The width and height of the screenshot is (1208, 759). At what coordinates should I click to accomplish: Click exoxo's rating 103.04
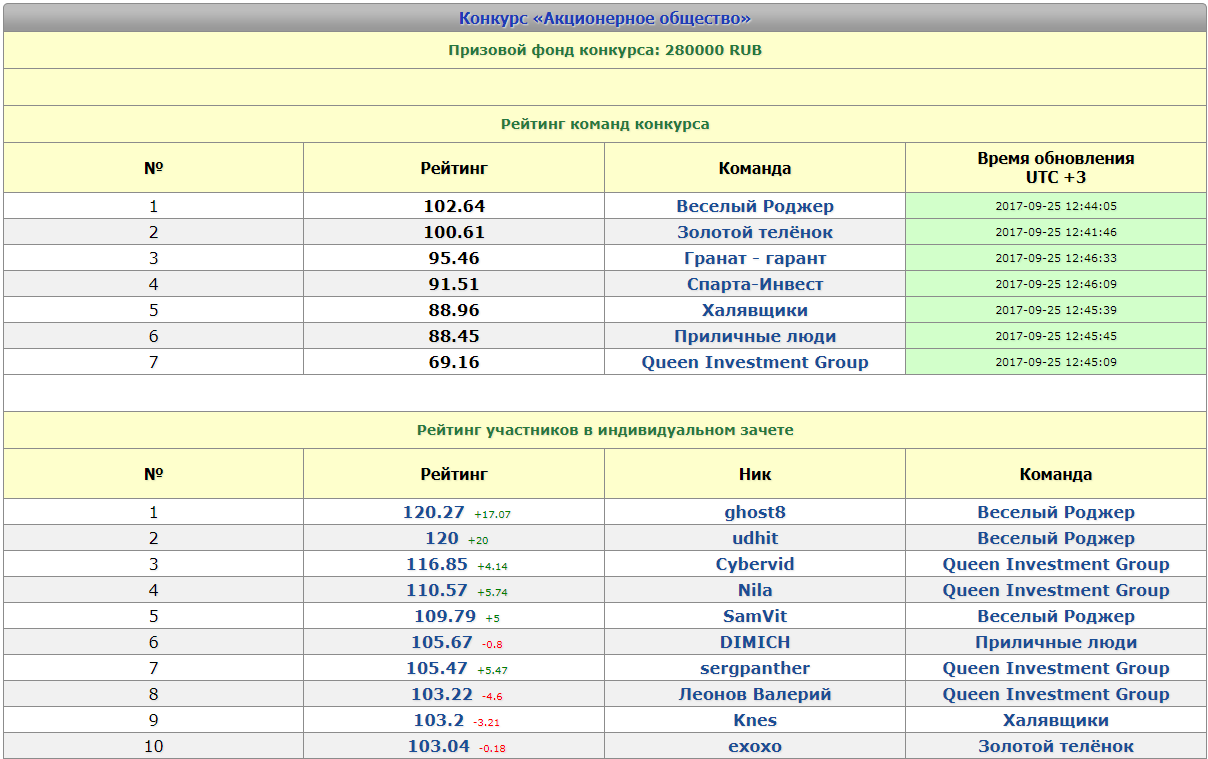pos(439,746)
